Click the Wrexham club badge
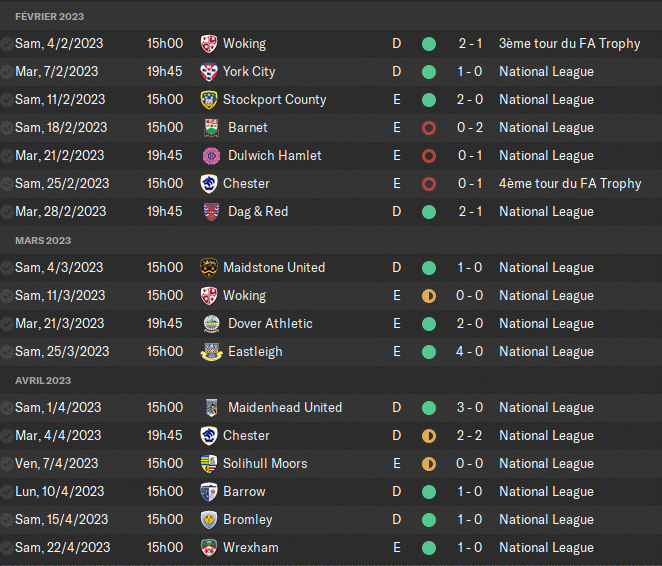Screen dimensions: 662x566 pyautogui.click(x=209, y=548)
